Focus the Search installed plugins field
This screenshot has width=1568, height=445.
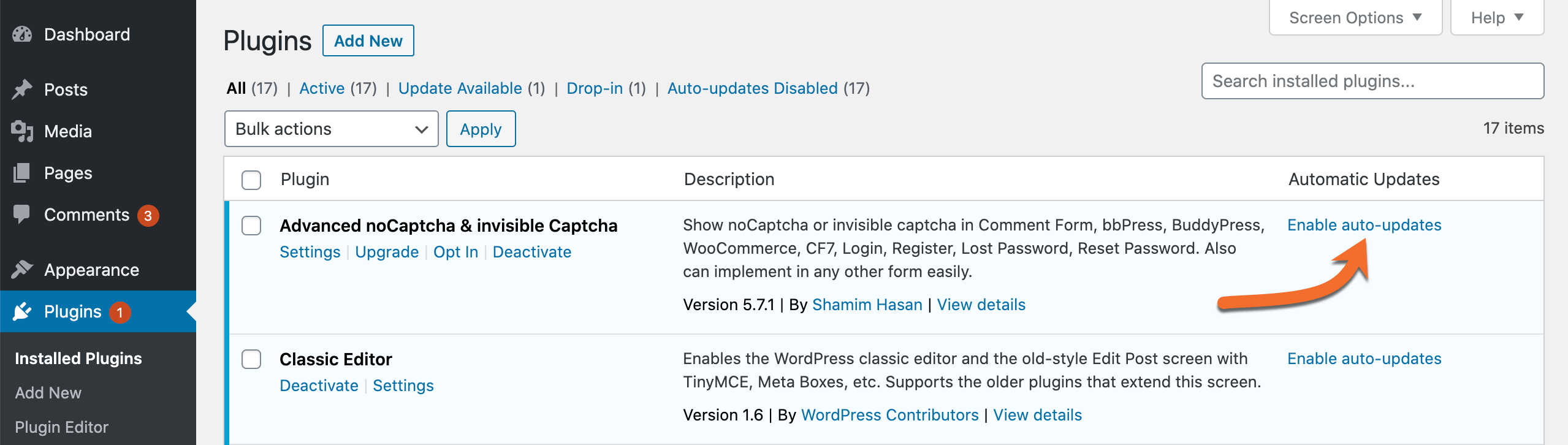coord(1372,81)
